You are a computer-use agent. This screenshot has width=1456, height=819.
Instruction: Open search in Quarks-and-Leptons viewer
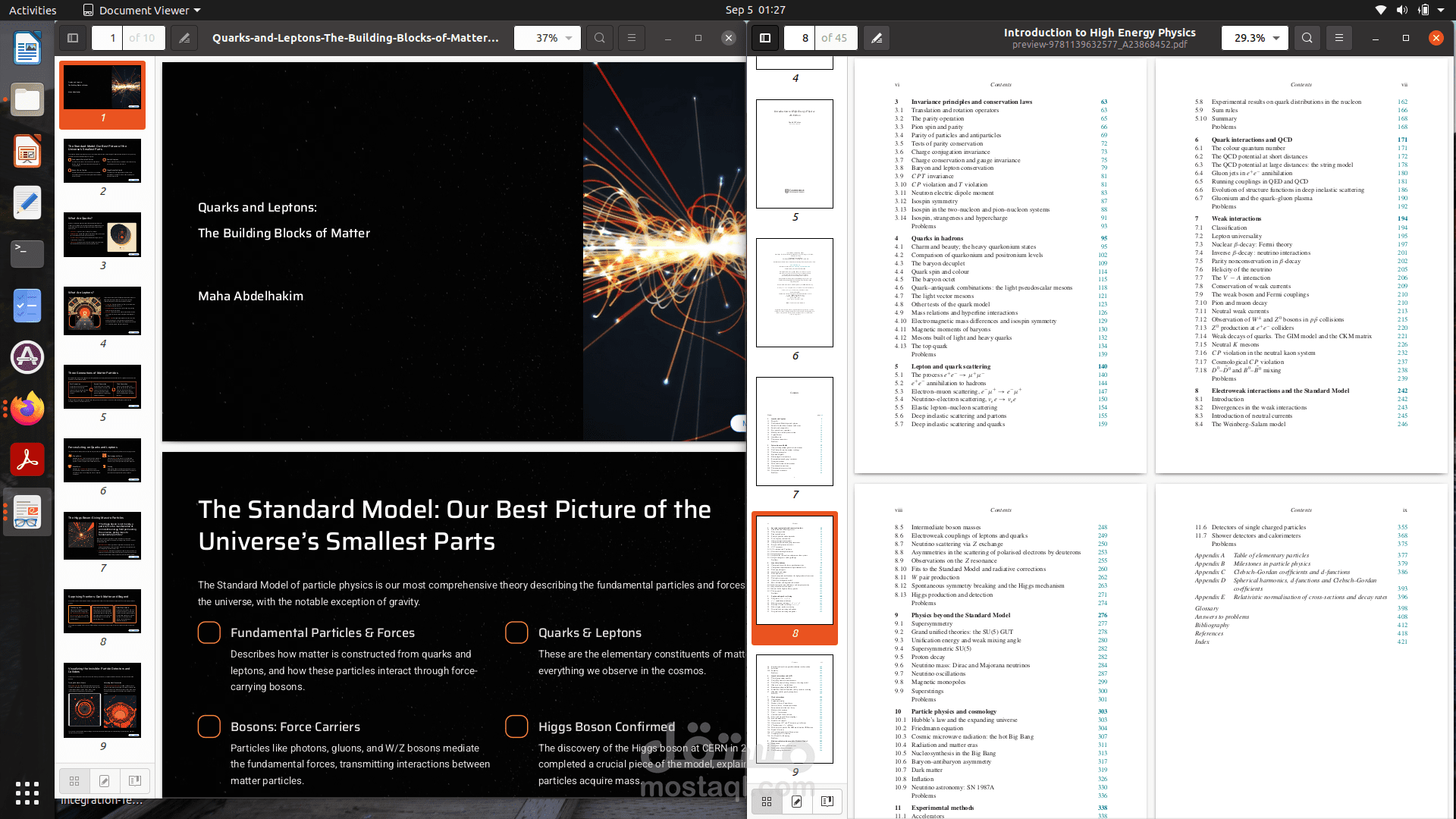(600, 38)
